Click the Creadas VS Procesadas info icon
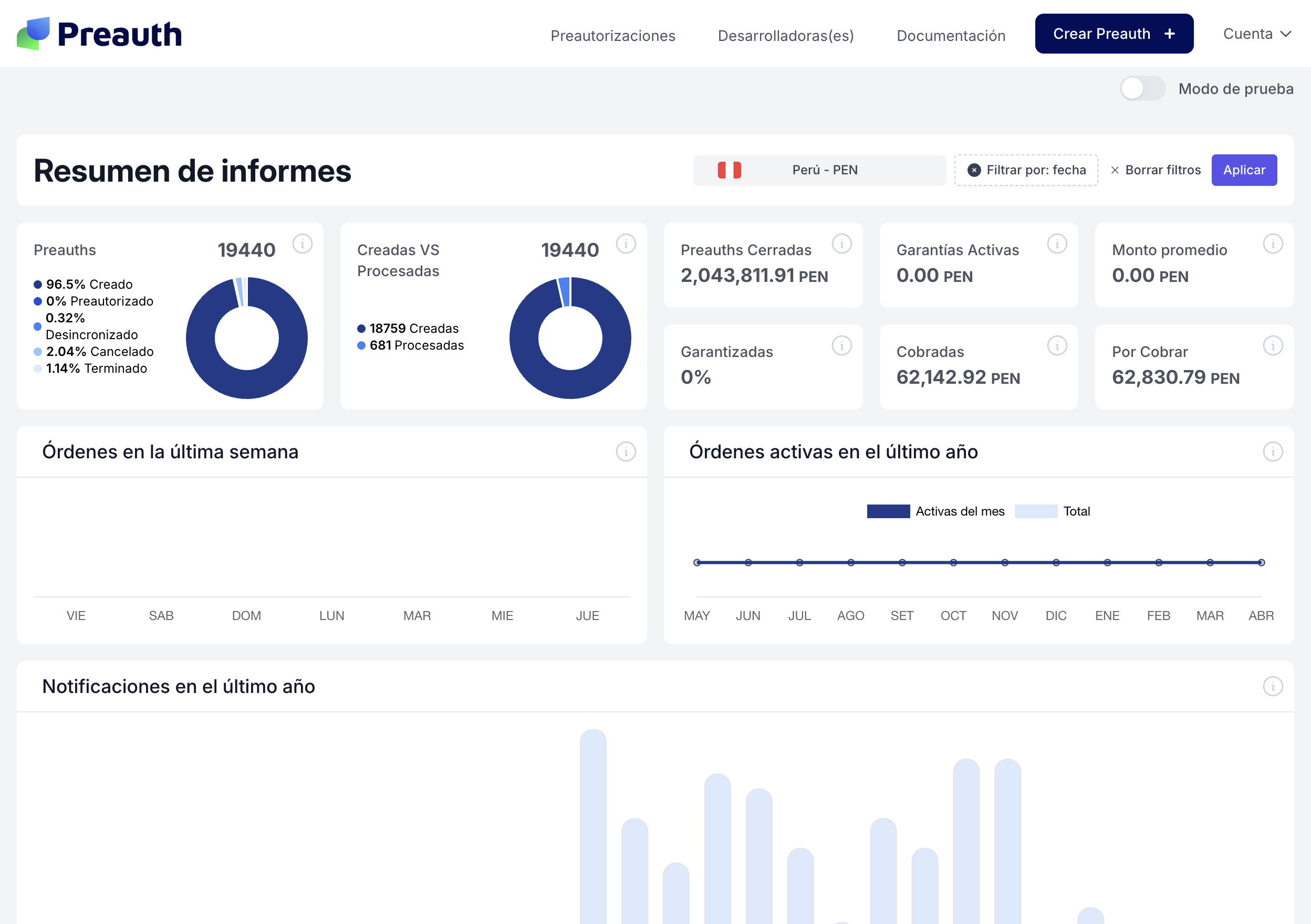The image size is (1311, 924). point(627,243)
